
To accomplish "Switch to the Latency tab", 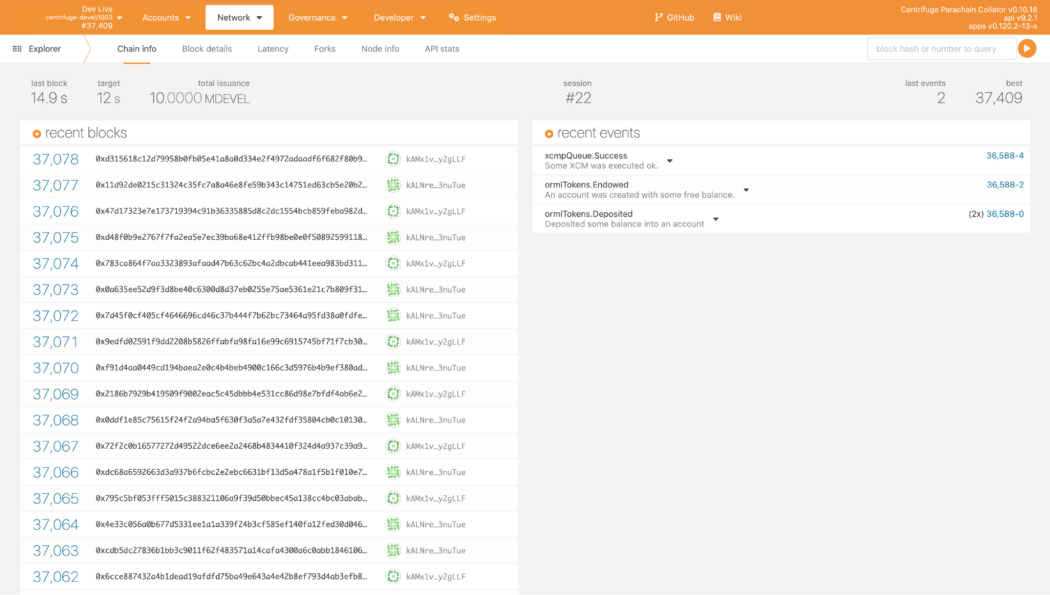I will tap(273, 49).
